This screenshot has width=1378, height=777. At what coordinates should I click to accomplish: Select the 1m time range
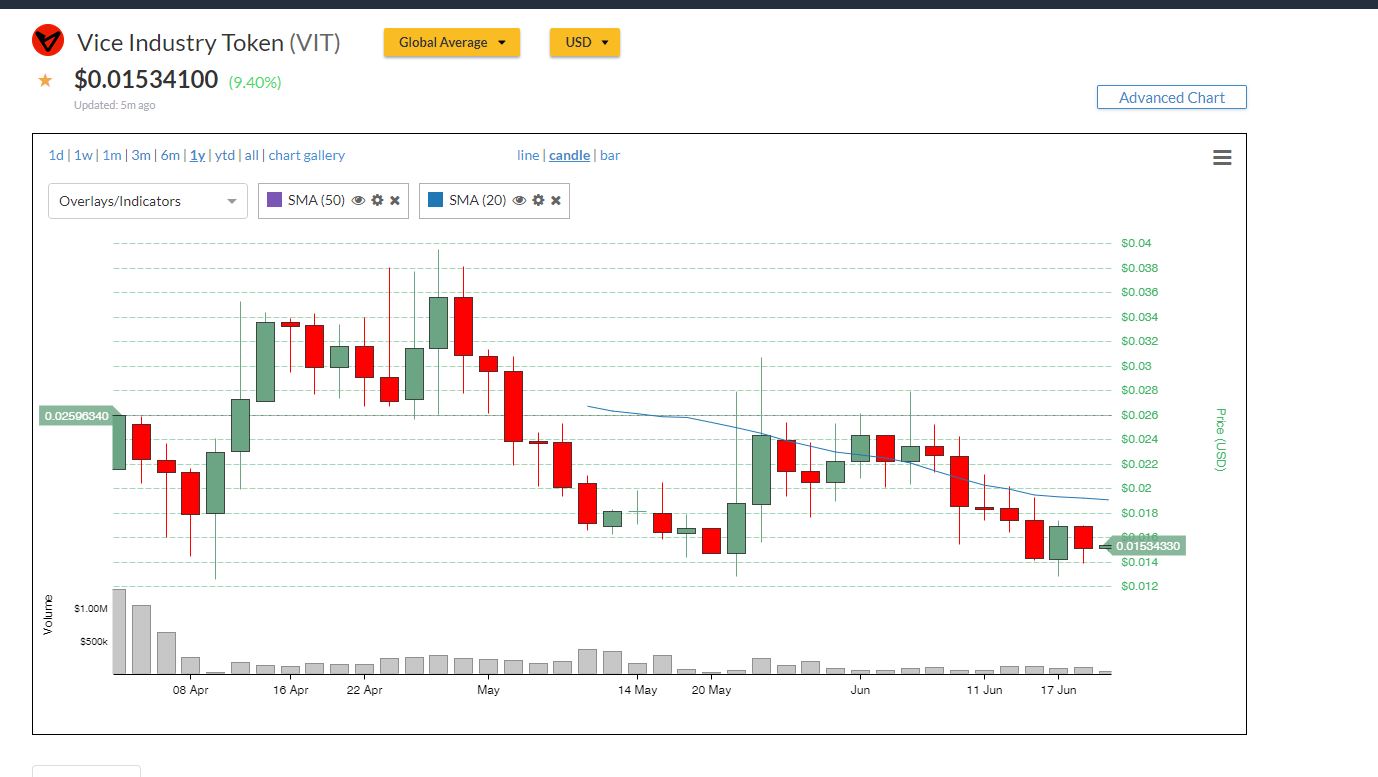tap(112, 155)
